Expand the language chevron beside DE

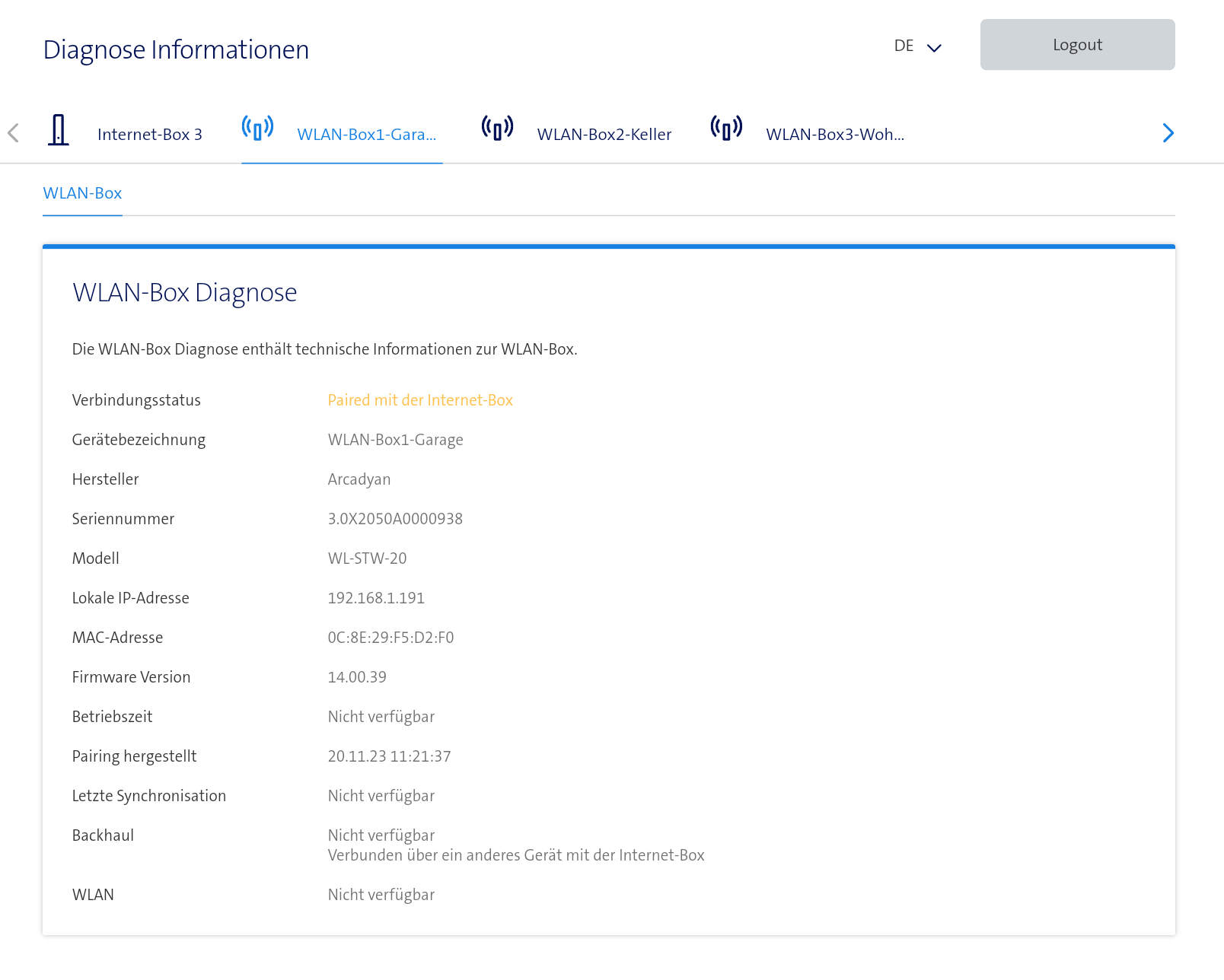click(x=934, y=47)
